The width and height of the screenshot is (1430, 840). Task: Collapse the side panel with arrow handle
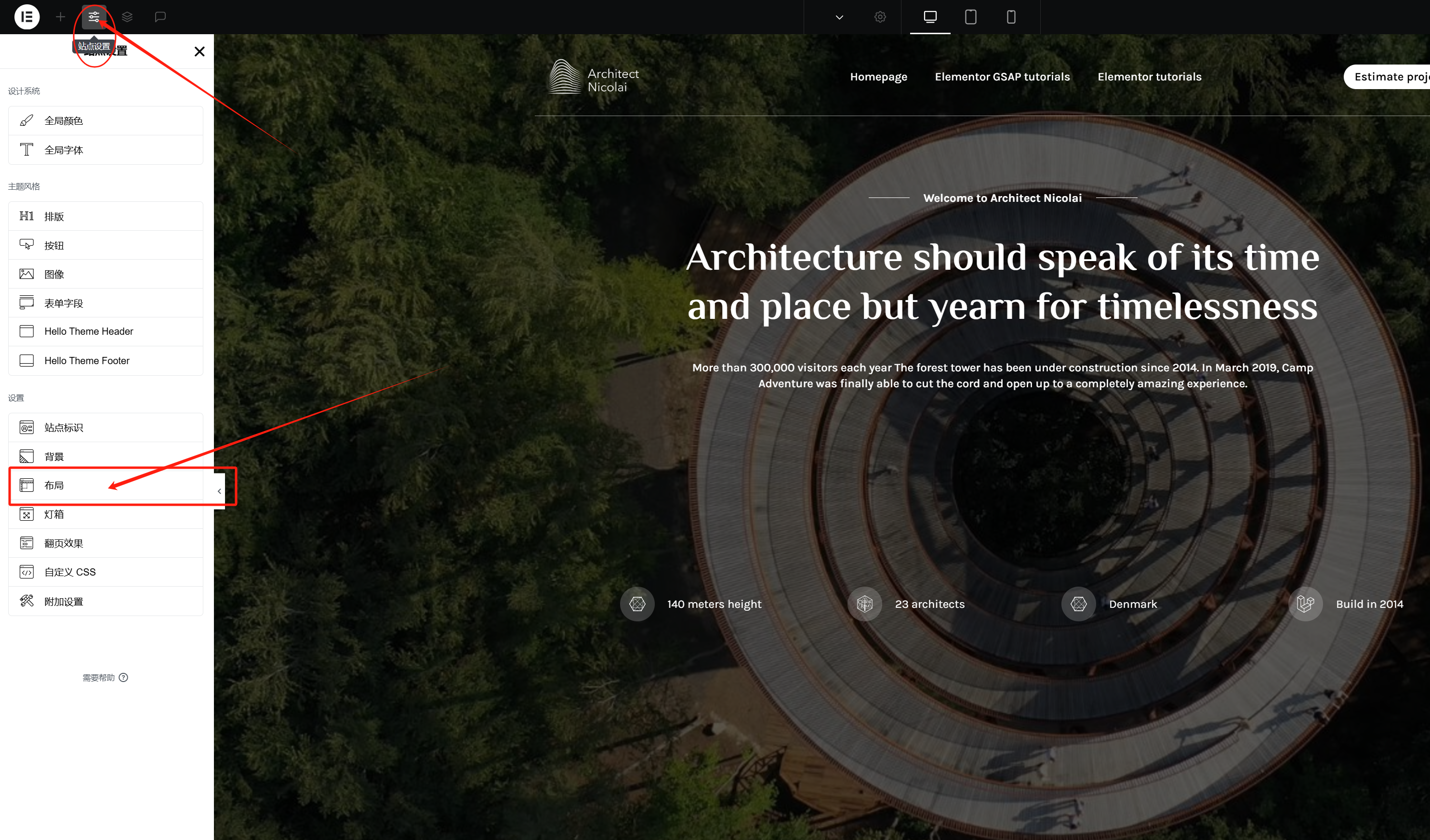click(x=220, y=491)
